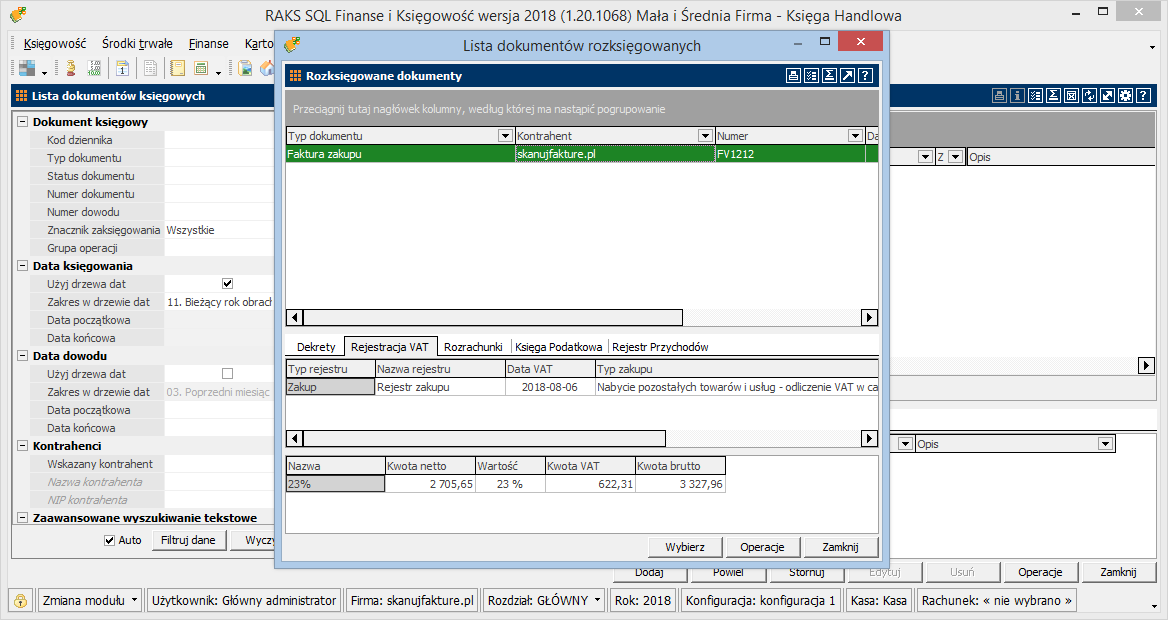The height and width of the screenshot is (620, 1168).
Task: Click the checklist icon in Rozksięgowane dokumenty header
Action: pos(811,76)
